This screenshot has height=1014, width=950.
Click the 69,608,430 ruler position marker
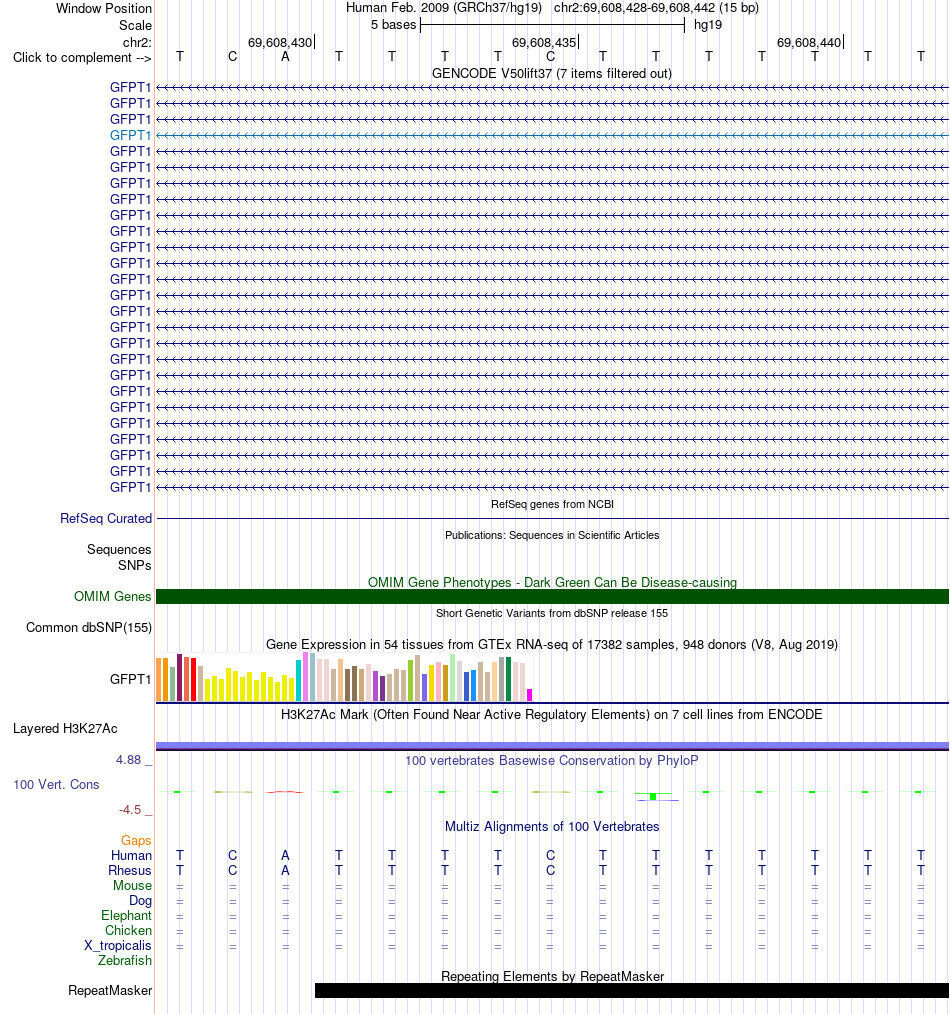point(280,43)
